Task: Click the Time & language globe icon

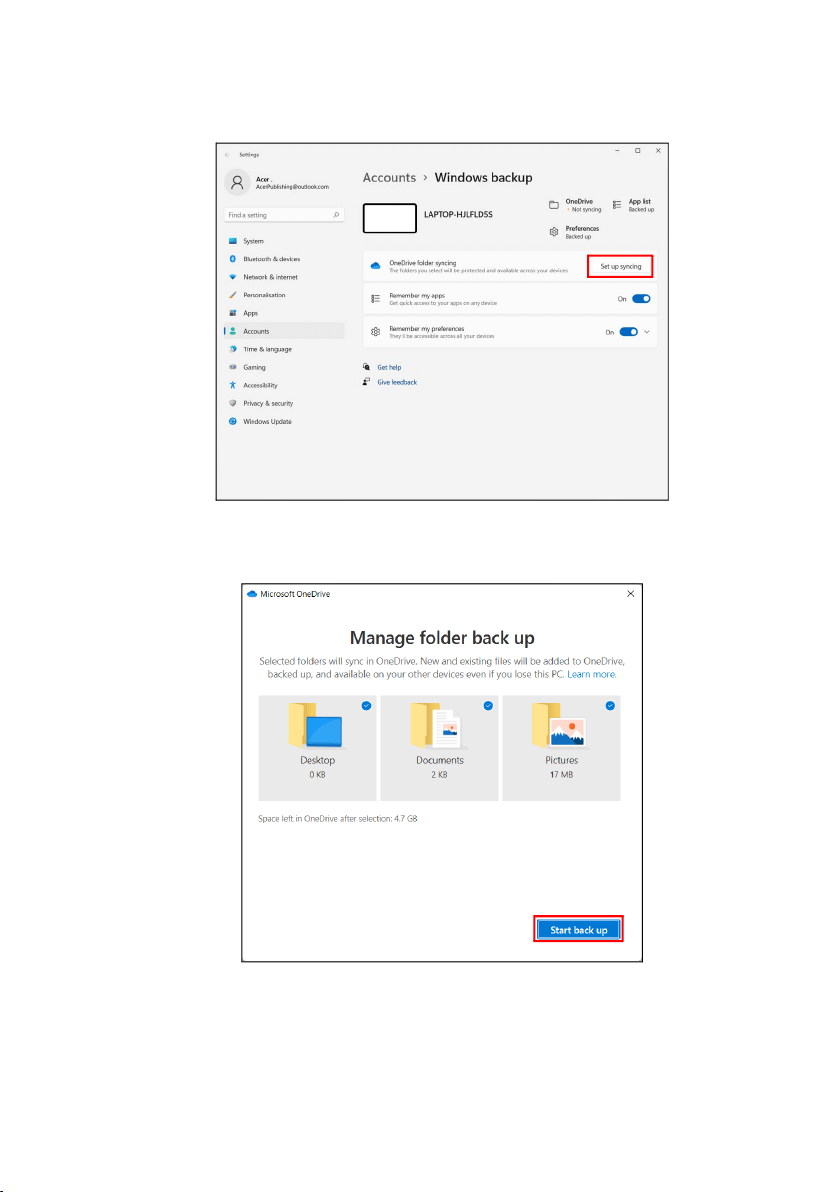Action: 233,349
